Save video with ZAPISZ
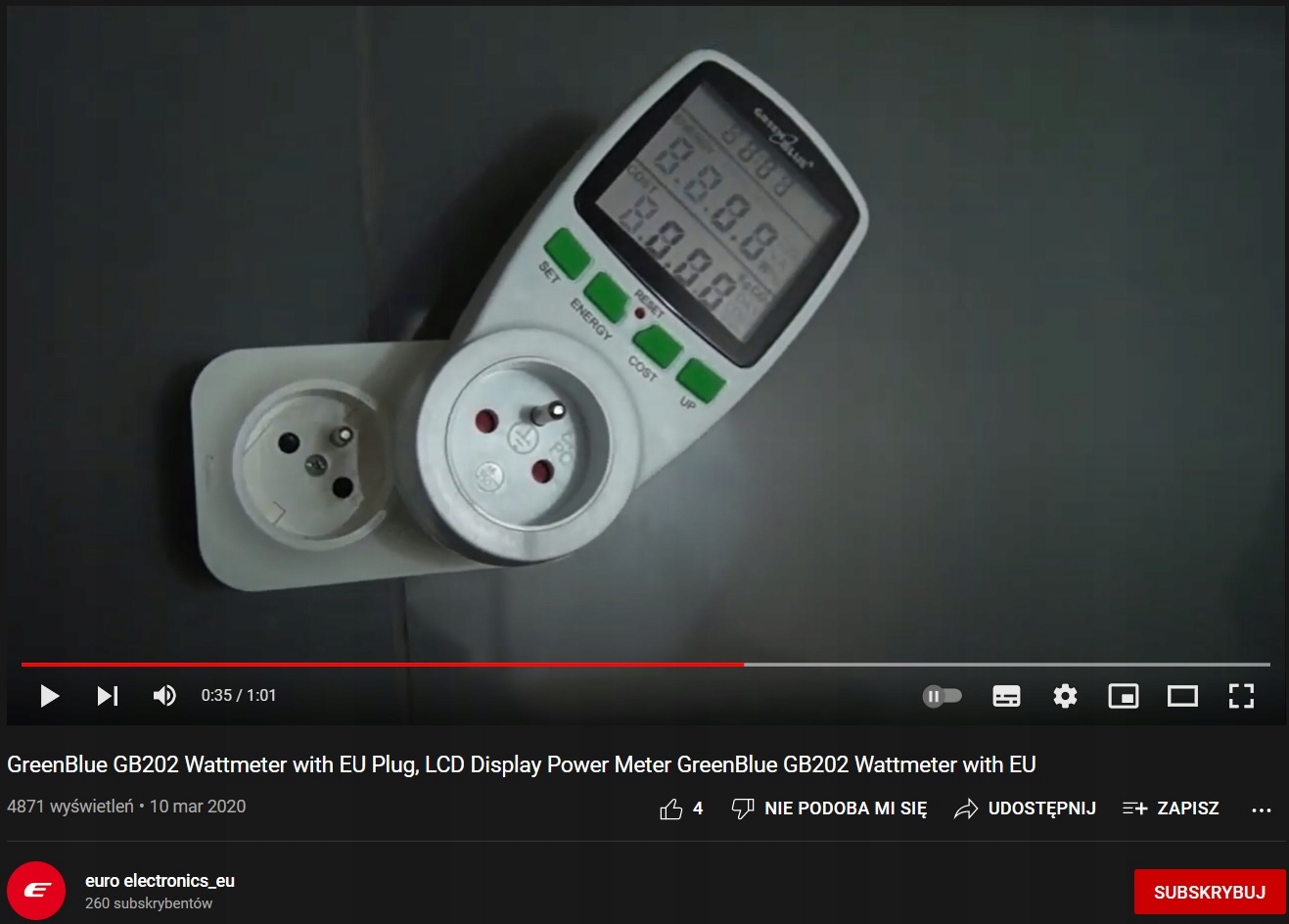 coord(1171,808)
